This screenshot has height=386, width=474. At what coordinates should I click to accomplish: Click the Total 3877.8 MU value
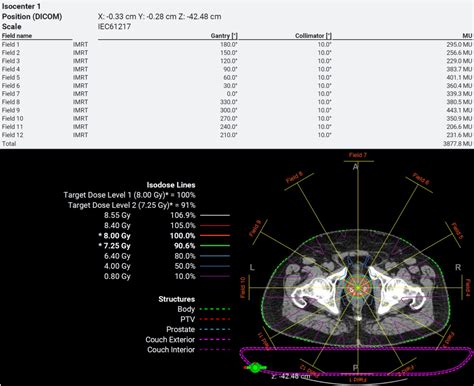(x=458, y=144)
